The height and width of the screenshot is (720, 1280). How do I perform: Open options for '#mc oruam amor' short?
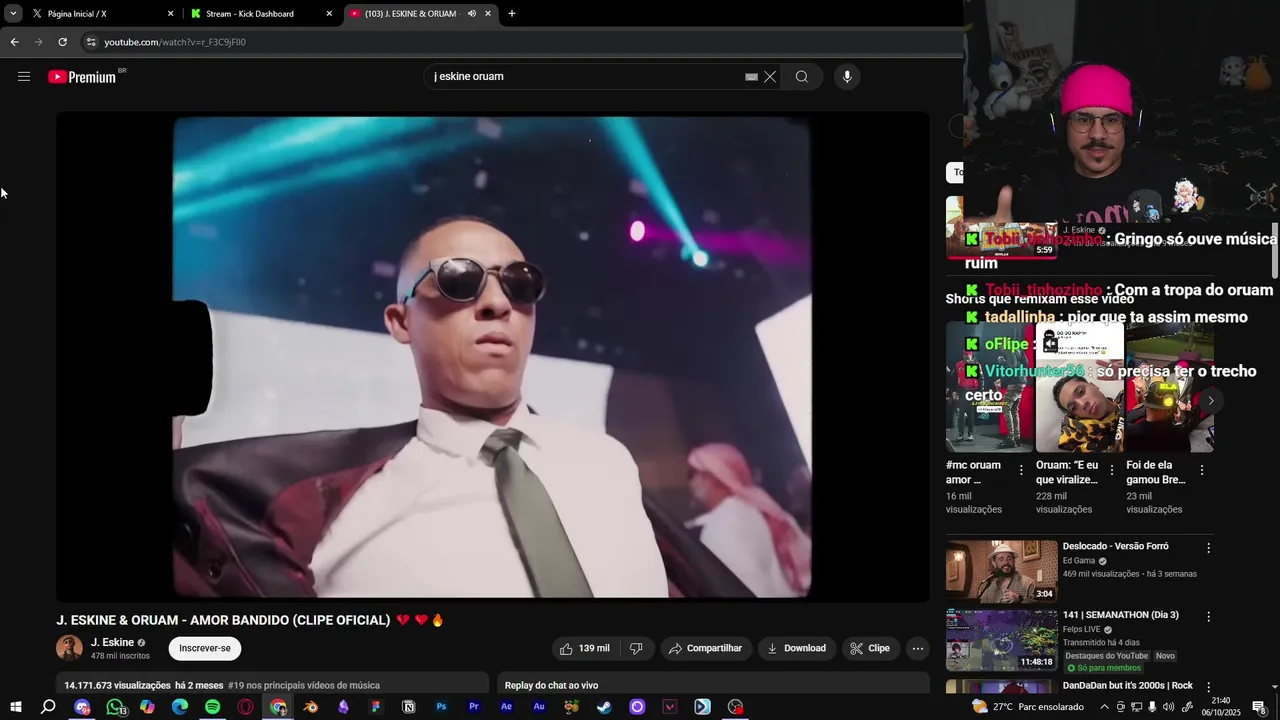point(1021,470)
